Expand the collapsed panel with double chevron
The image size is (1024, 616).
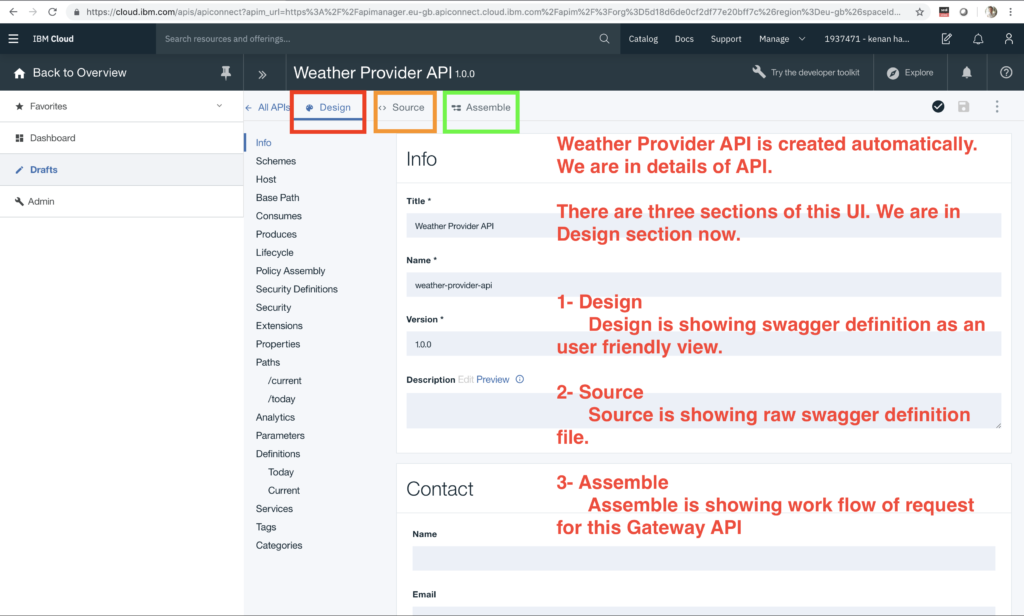(263, 74)
